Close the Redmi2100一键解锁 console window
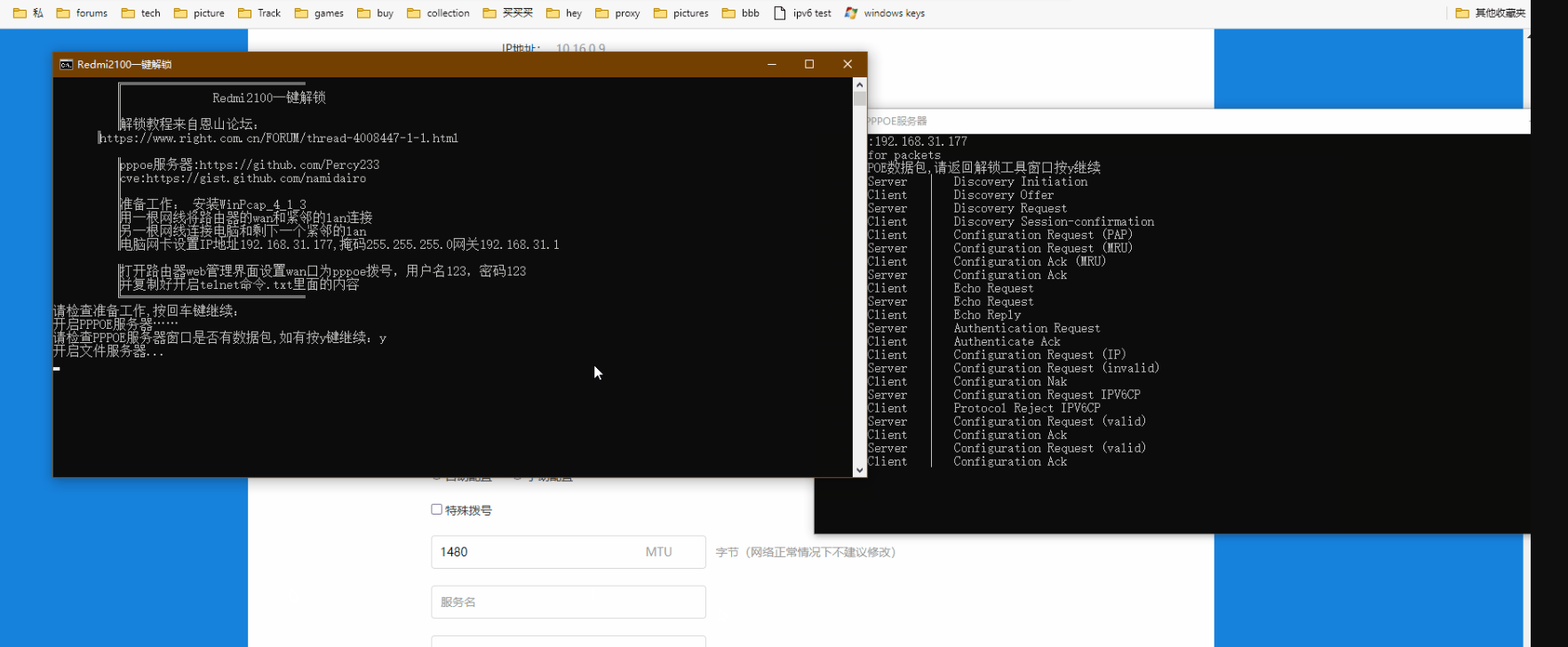The width and height of the screenshot is (1568, 647). pyautogui.click(x=848, y=64)
